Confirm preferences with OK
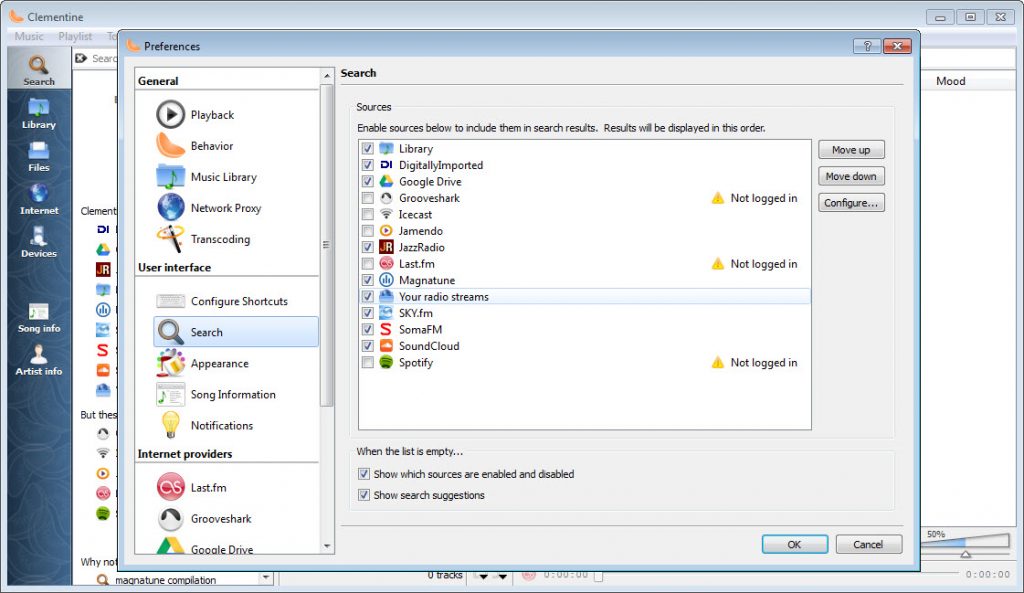 pos(794,544)
